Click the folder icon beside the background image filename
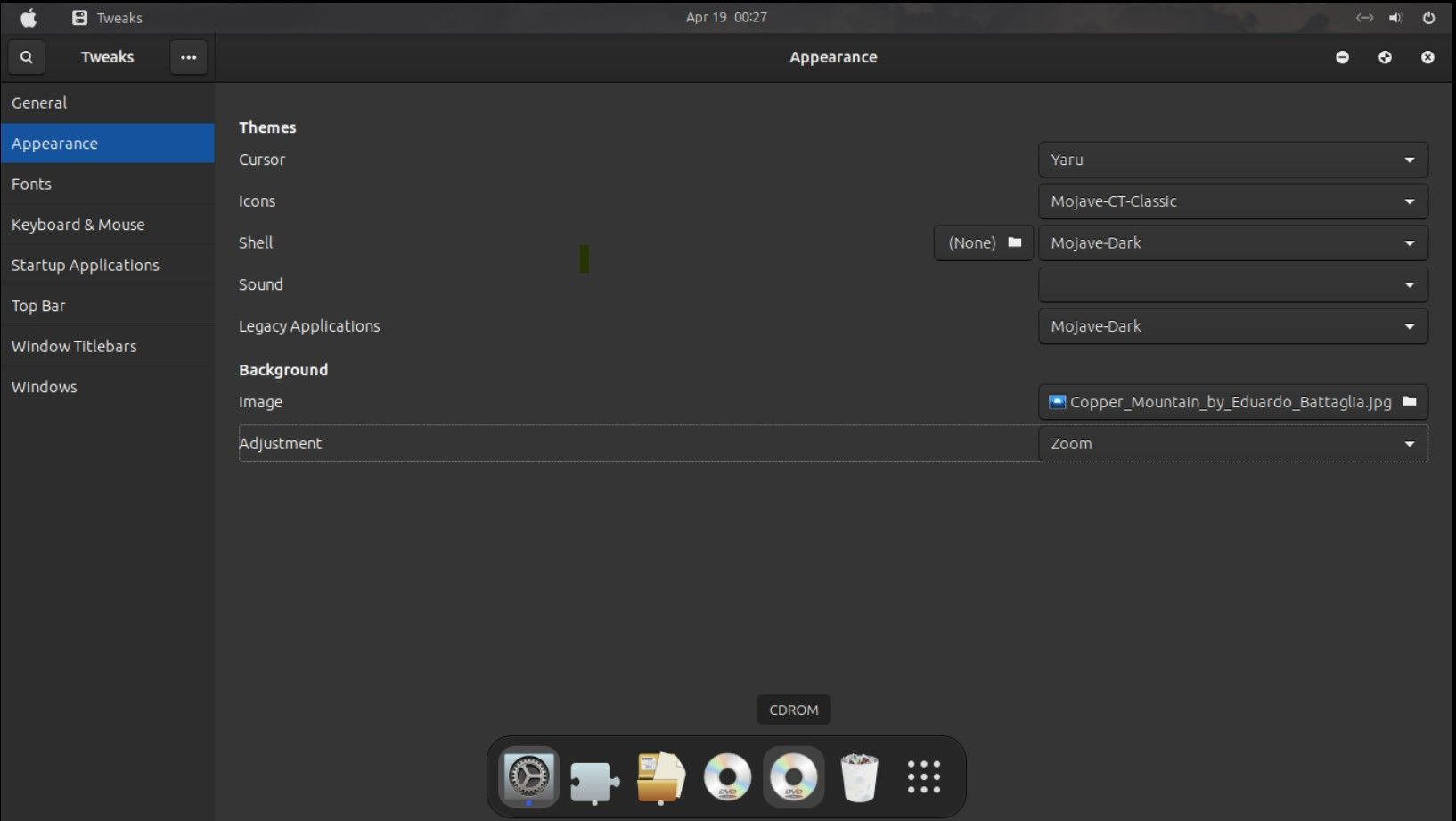 [x=1411, y=402]
